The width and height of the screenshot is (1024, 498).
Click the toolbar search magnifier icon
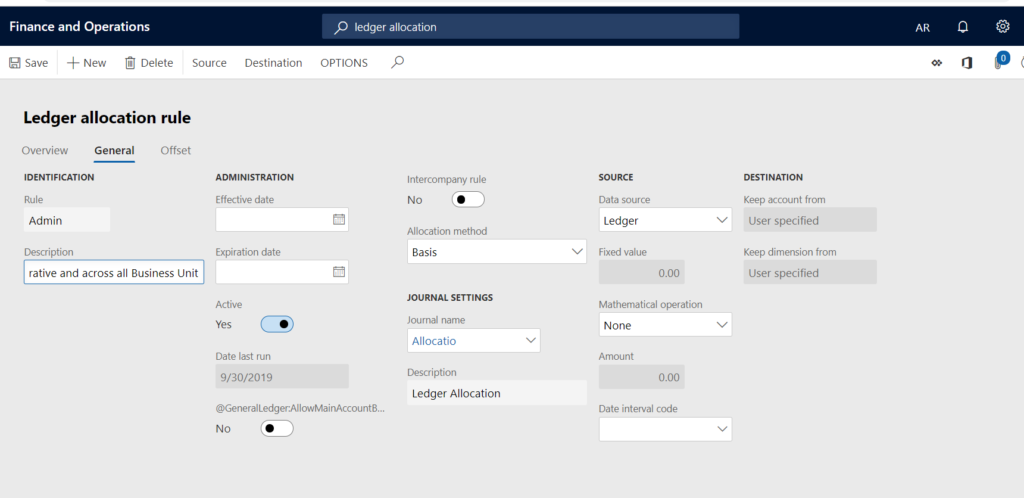[x=397, y=63]
